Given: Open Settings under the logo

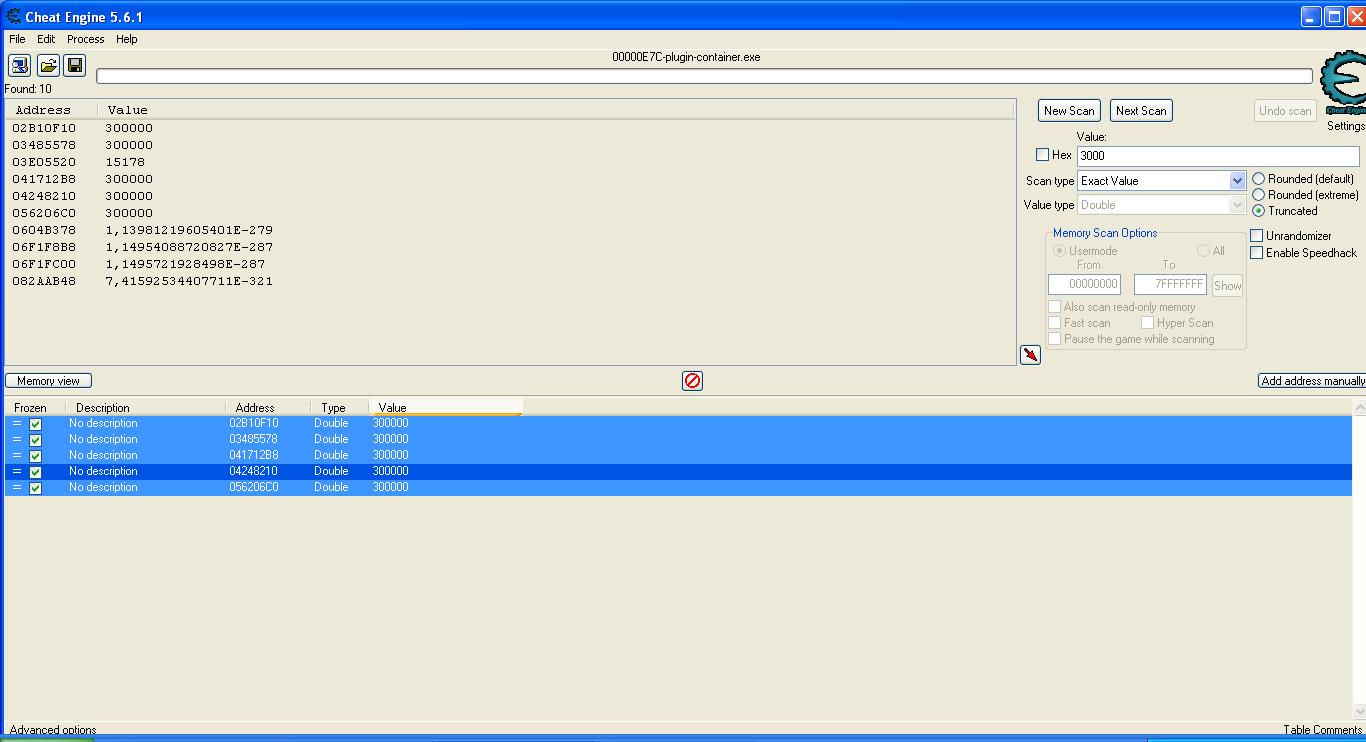Looking at the screenshot, I should (1345, 126).
